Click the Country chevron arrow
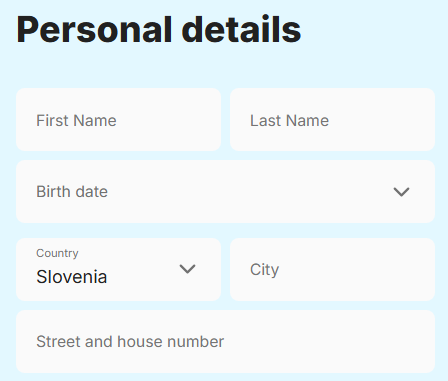The image size is (448, 381). point(187,269)
